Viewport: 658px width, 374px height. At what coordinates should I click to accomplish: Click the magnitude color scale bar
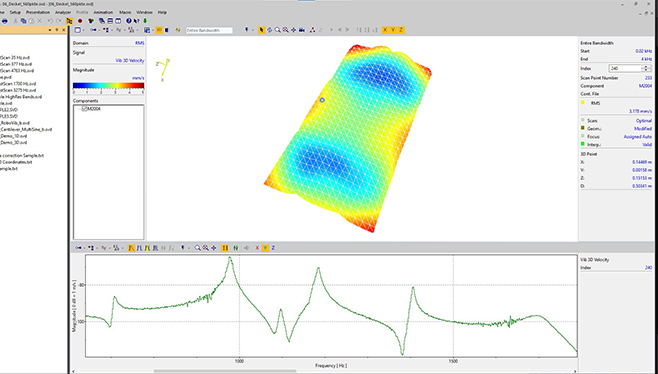coord(109,86)
